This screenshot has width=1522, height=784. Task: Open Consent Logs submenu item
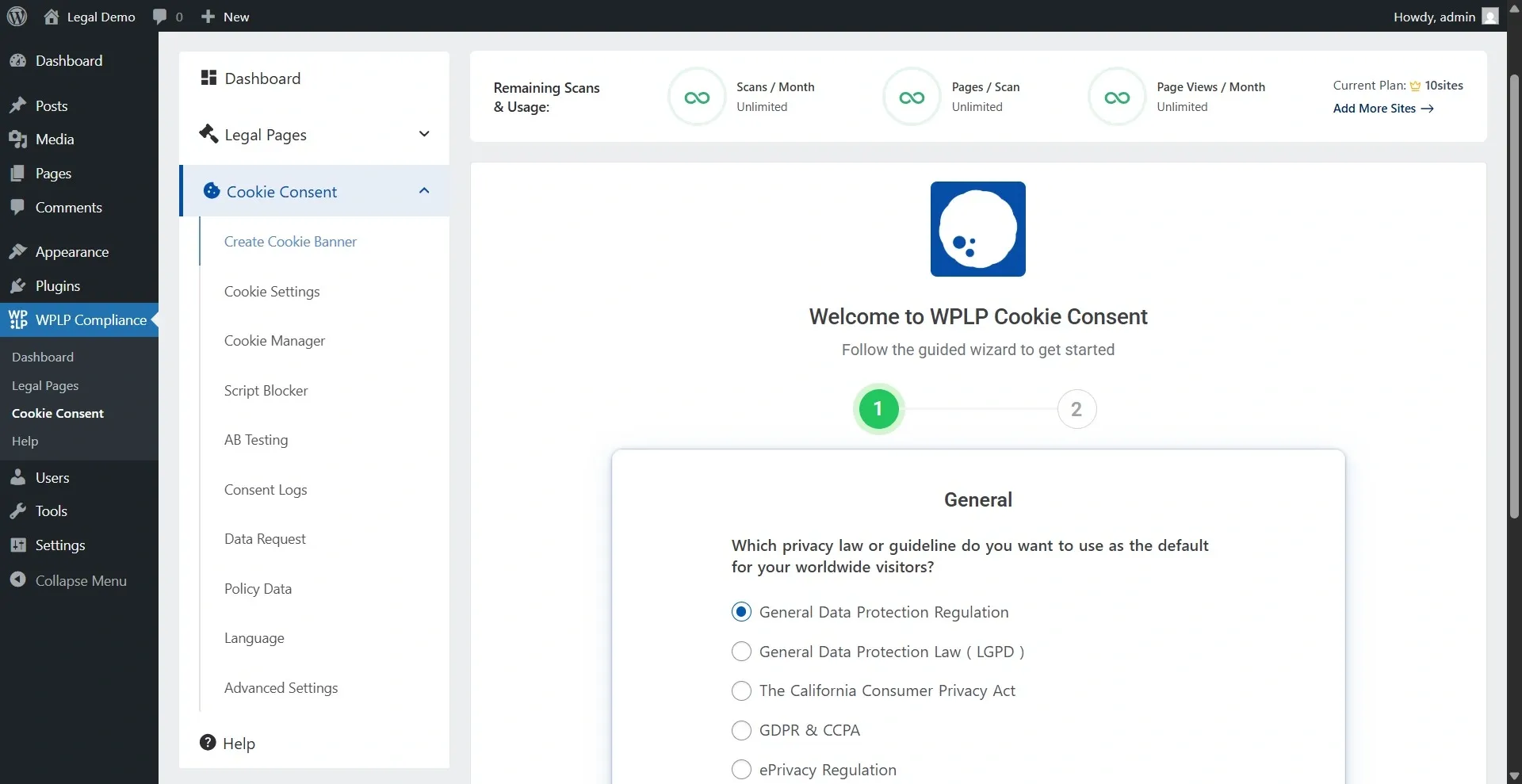coord(266,490)
